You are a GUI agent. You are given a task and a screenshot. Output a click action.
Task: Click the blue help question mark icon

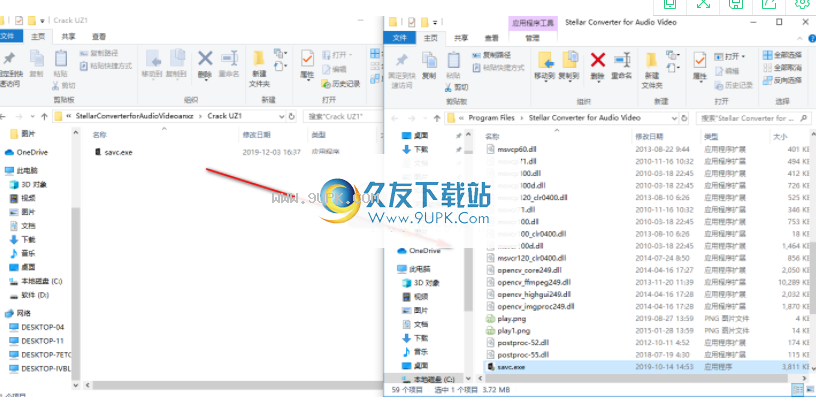pos(811,39)
